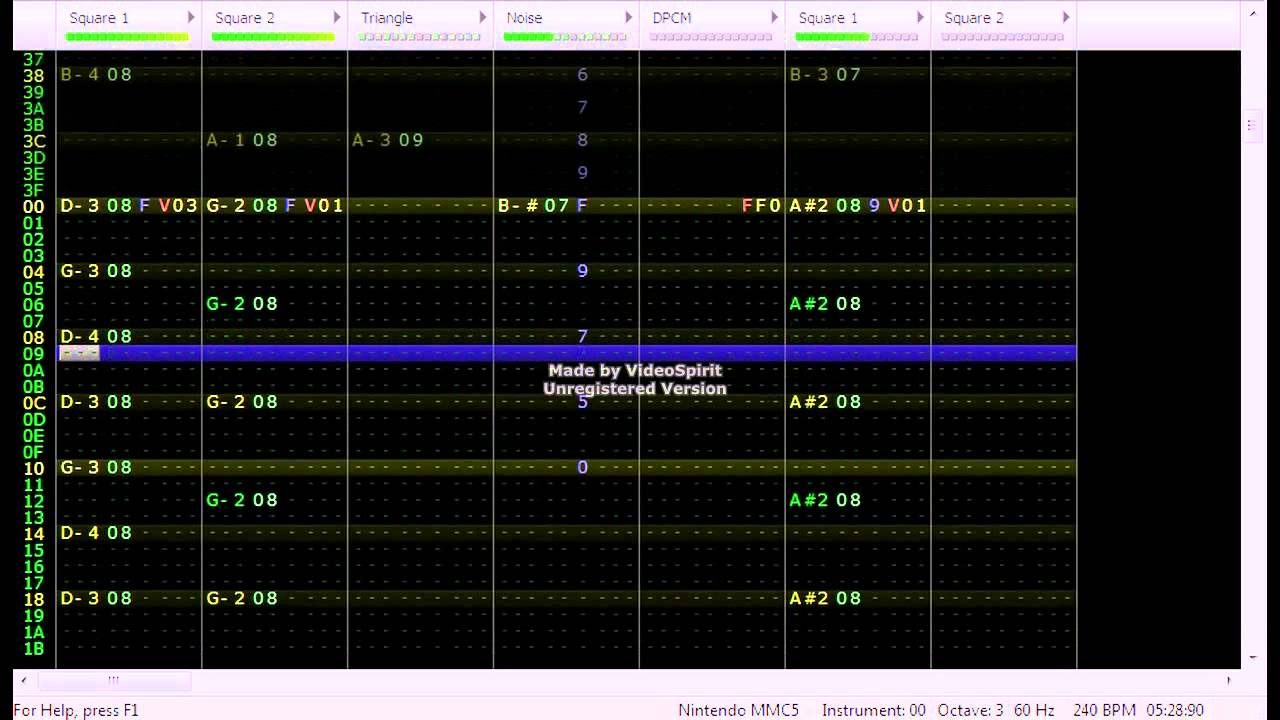Select the B-3 07 note on row 38
The height and width of the screenshot is (720, 1280).
coord(825,75)
